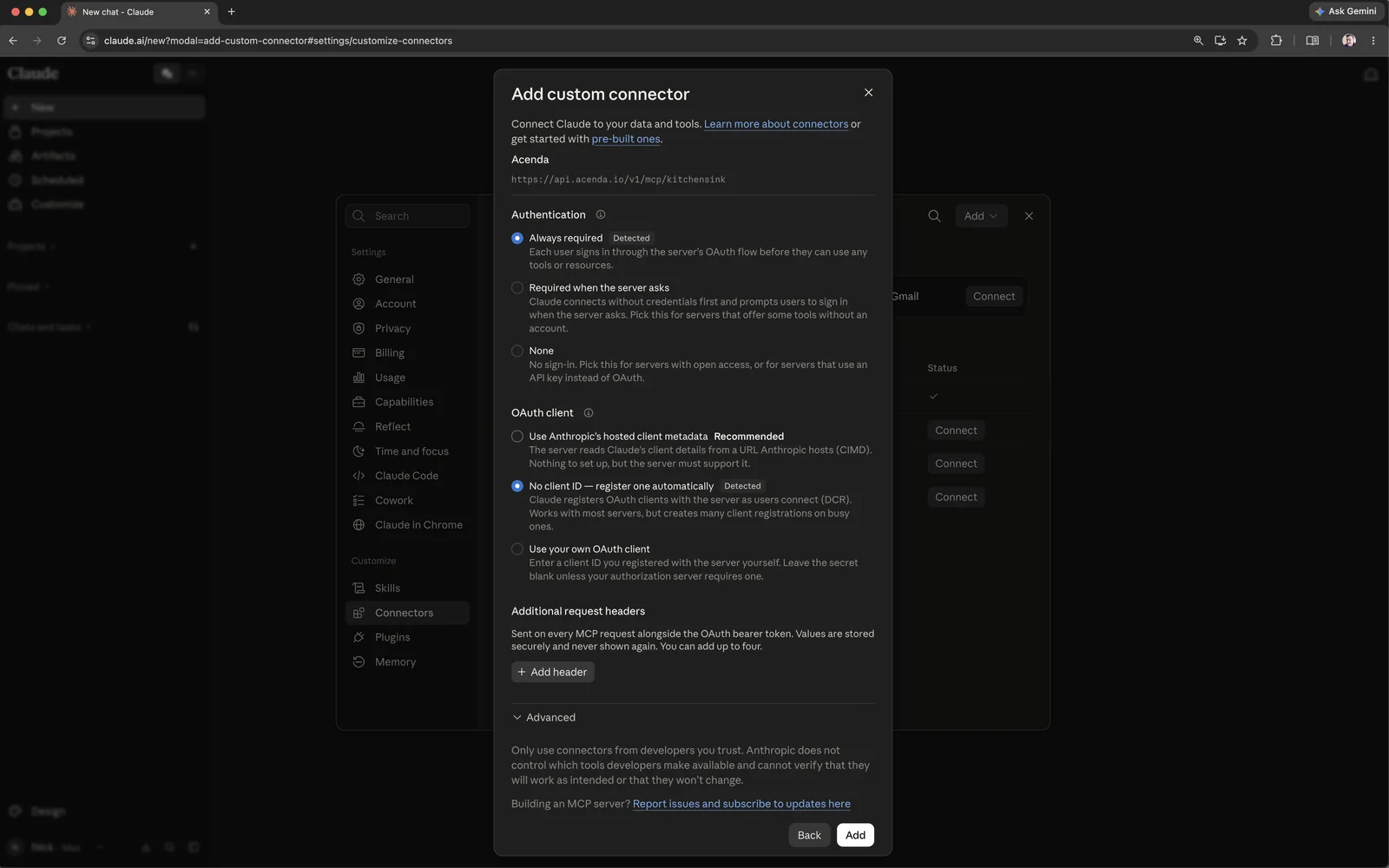Open the Learn more about connectors link

(x=776, y=124)
